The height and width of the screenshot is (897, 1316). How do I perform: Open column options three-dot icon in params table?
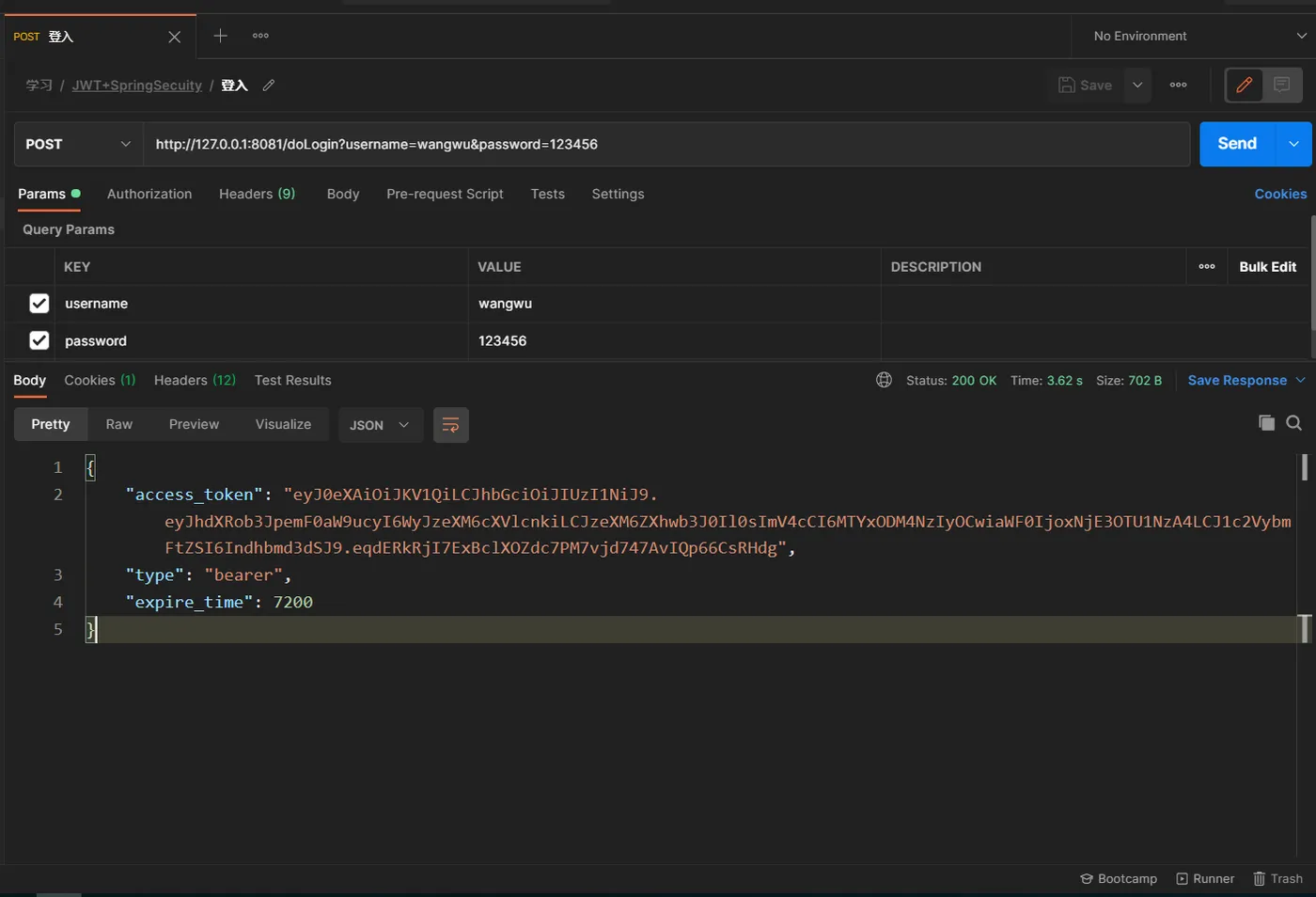[1207, 267]
